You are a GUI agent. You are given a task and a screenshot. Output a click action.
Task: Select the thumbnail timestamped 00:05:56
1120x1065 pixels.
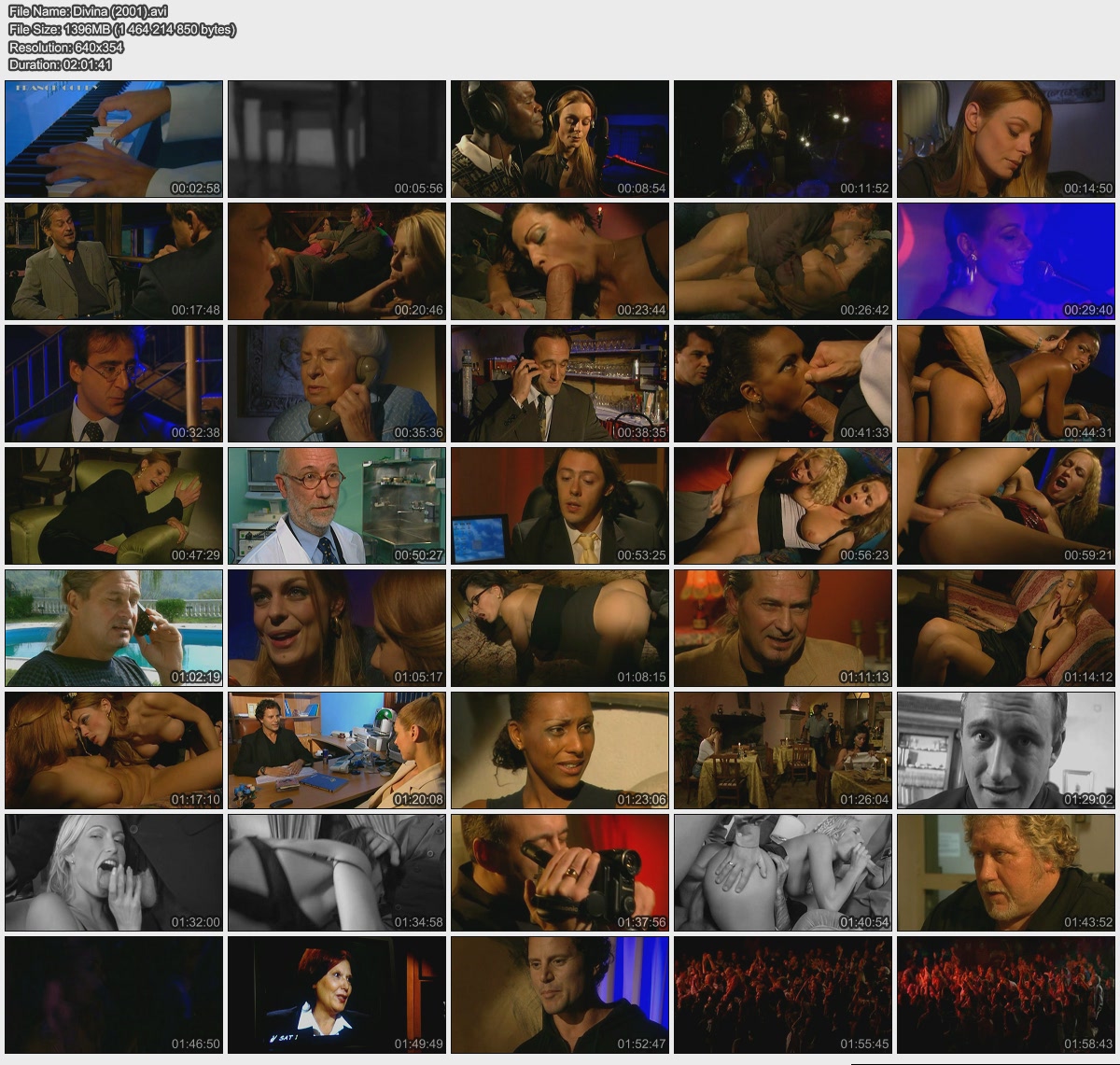pyautogui.click(x=337, y=139)
